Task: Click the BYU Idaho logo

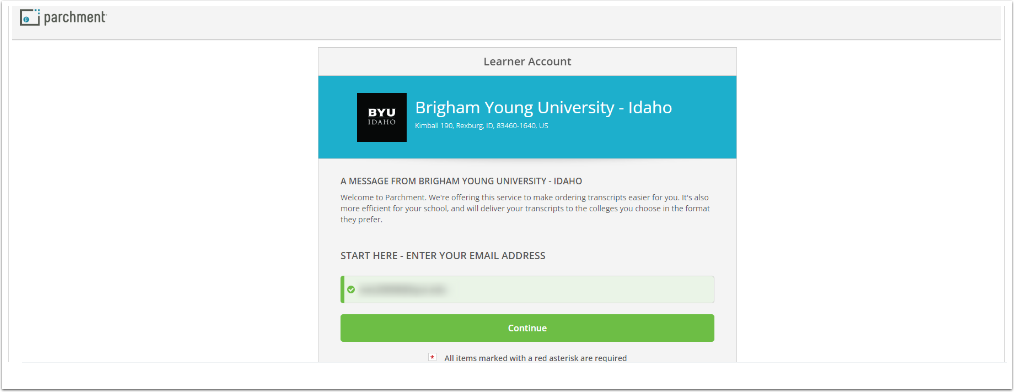Action: (382, 117)
